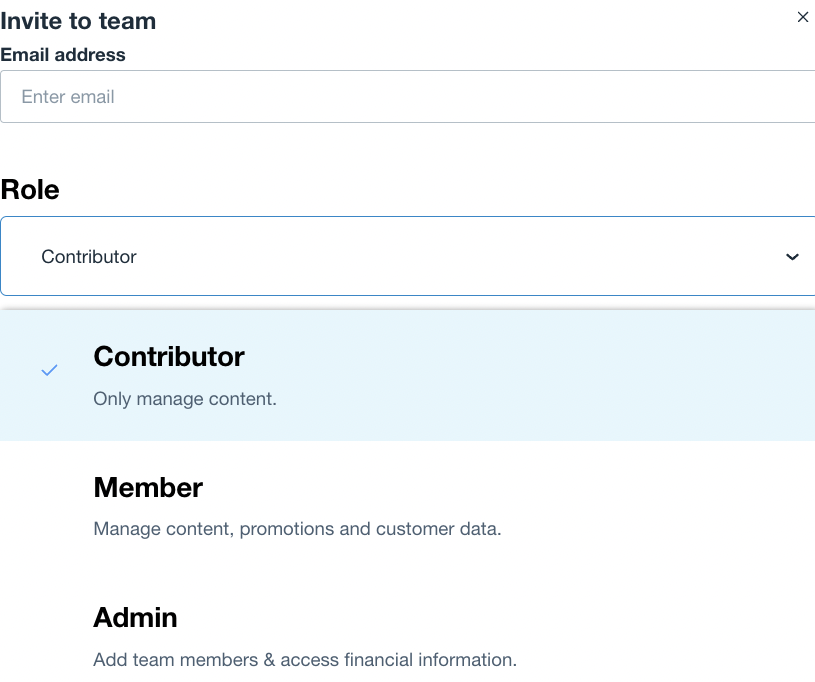The height and width of the screenshot is (682, 815).
Task: Click the 'Only manage content.' description
Action: (185, 399)
